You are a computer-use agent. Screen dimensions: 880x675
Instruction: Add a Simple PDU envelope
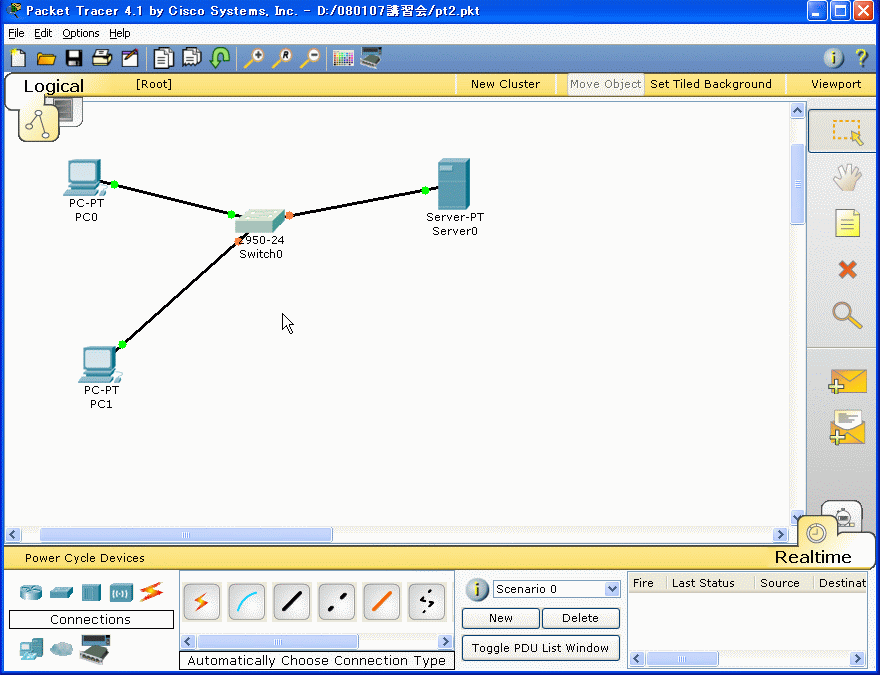[x=847, y=382]
